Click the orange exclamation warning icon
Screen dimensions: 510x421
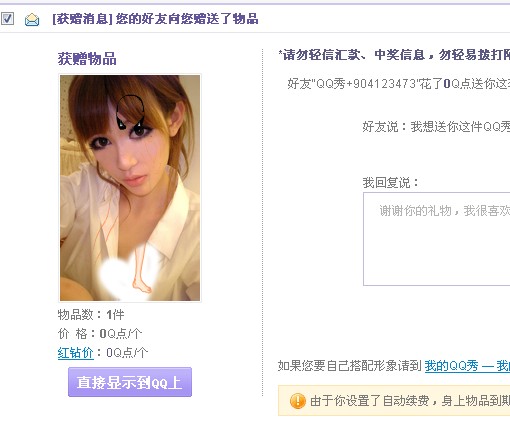point(298,401)
